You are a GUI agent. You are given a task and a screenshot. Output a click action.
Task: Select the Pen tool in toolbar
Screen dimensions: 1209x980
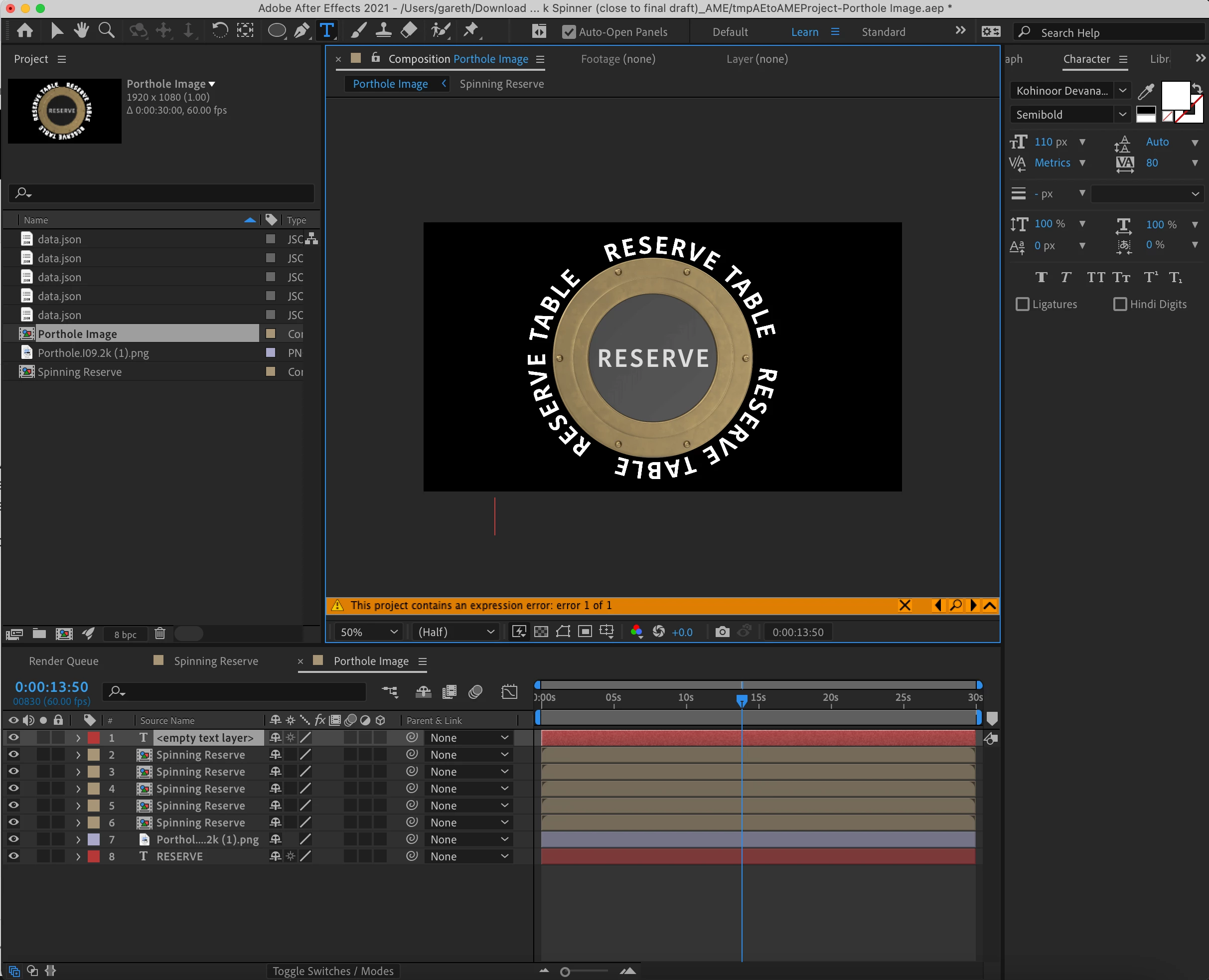coord(302,30)
